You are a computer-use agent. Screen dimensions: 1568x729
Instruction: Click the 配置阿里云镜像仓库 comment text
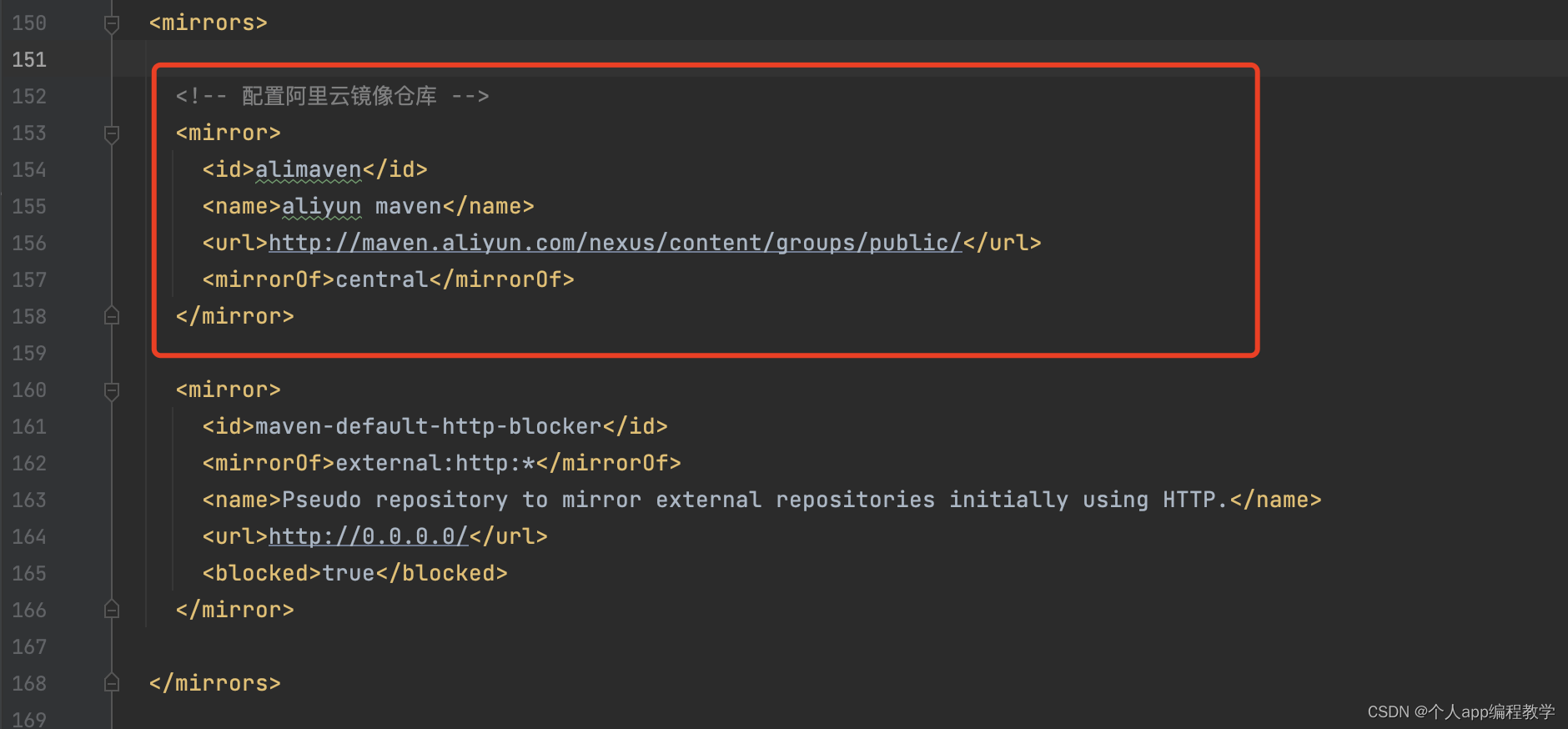pos(339,96)
